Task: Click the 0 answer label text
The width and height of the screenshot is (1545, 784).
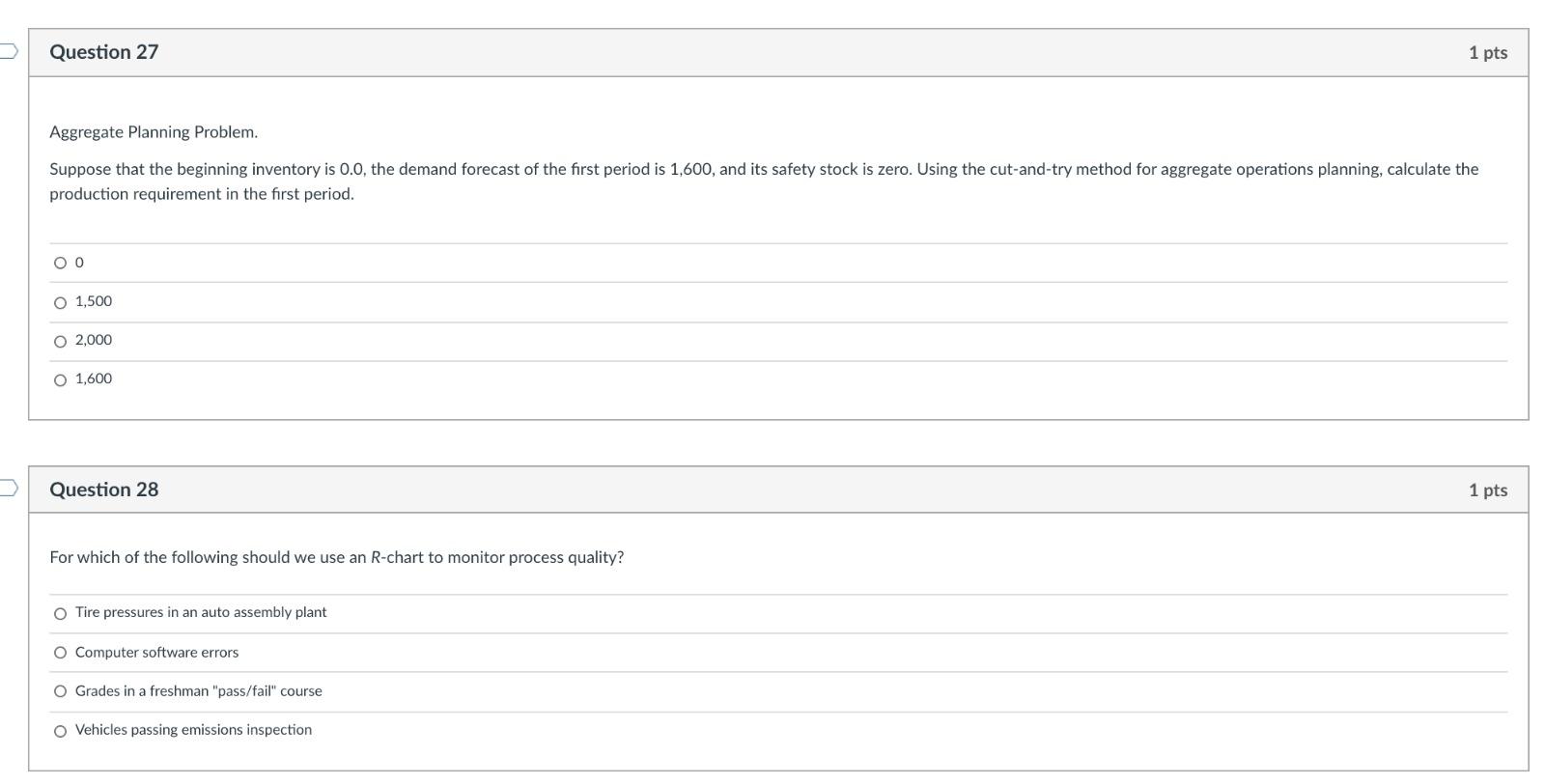Action: click(x=78, y=262)
